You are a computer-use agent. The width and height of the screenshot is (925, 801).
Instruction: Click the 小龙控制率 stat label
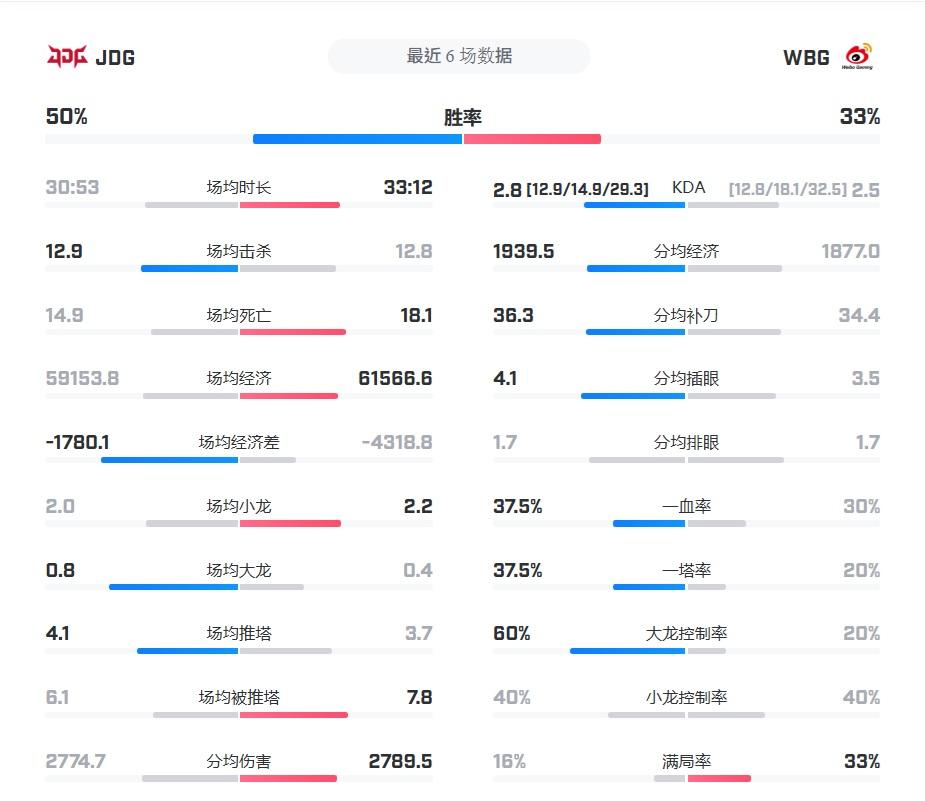point(686,698)
